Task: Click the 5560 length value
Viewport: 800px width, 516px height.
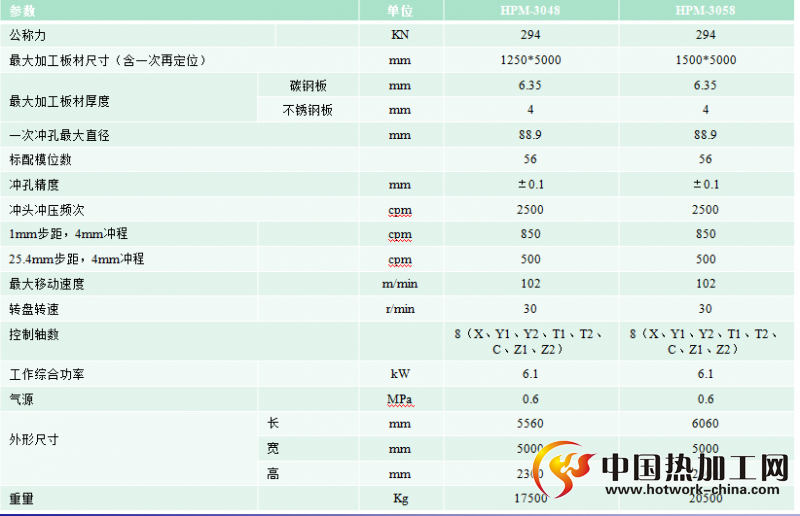Action: pyautogui.click(x=530, y=423)
